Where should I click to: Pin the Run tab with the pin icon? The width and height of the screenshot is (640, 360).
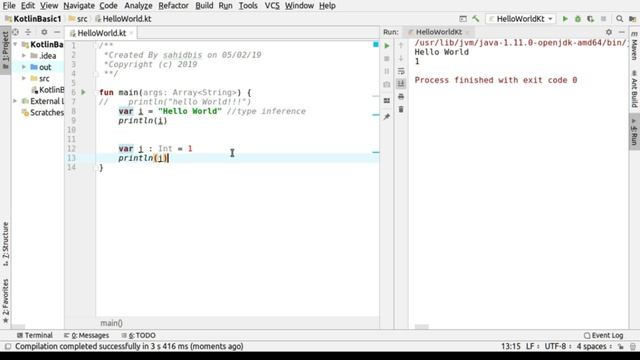coord(387,117)
